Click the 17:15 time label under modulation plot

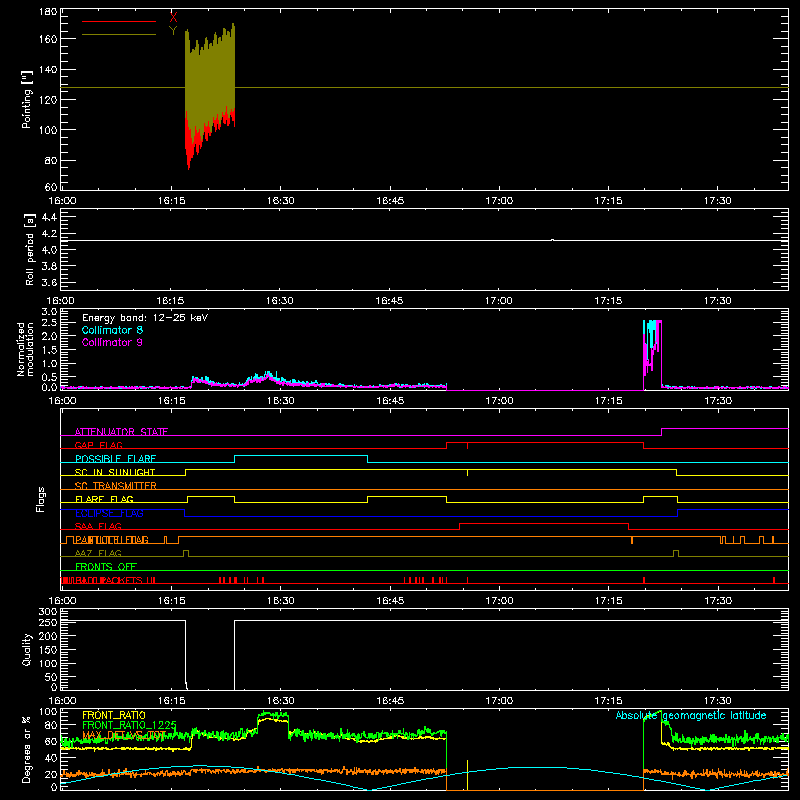click(608, 401)
